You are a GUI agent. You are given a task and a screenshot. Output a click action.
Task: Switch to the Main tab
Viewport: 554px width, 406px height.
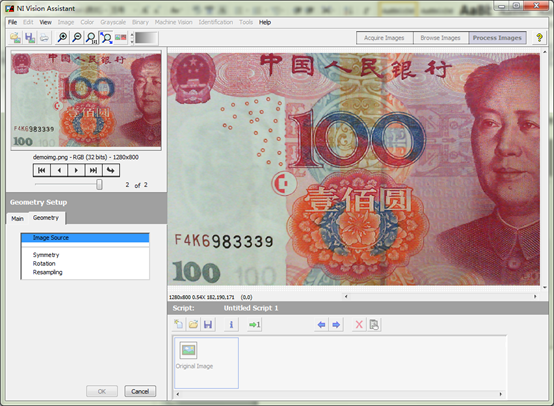[x=17, y=218]
